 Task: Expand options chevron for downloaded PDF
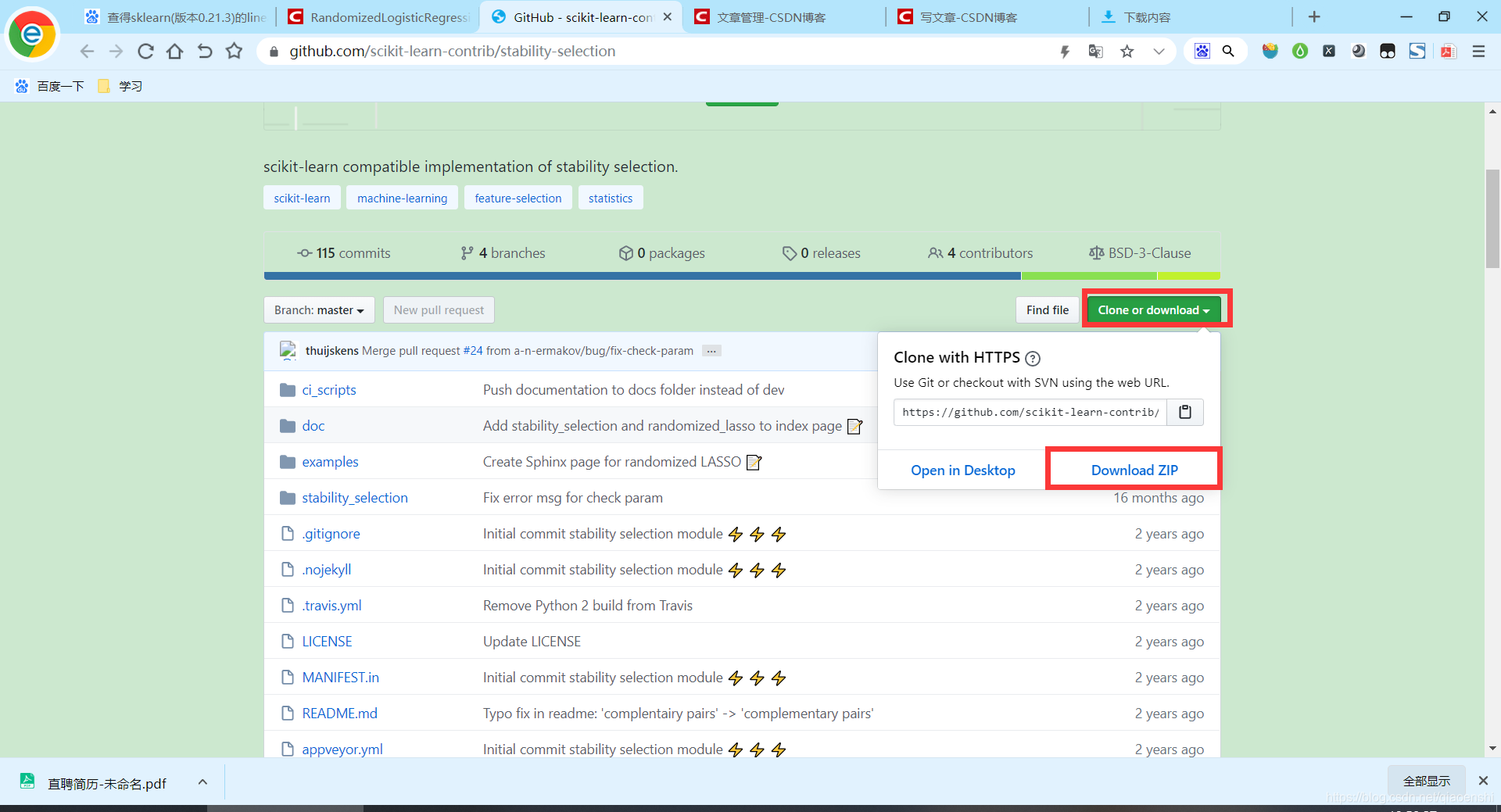click(x=202, y=782)
